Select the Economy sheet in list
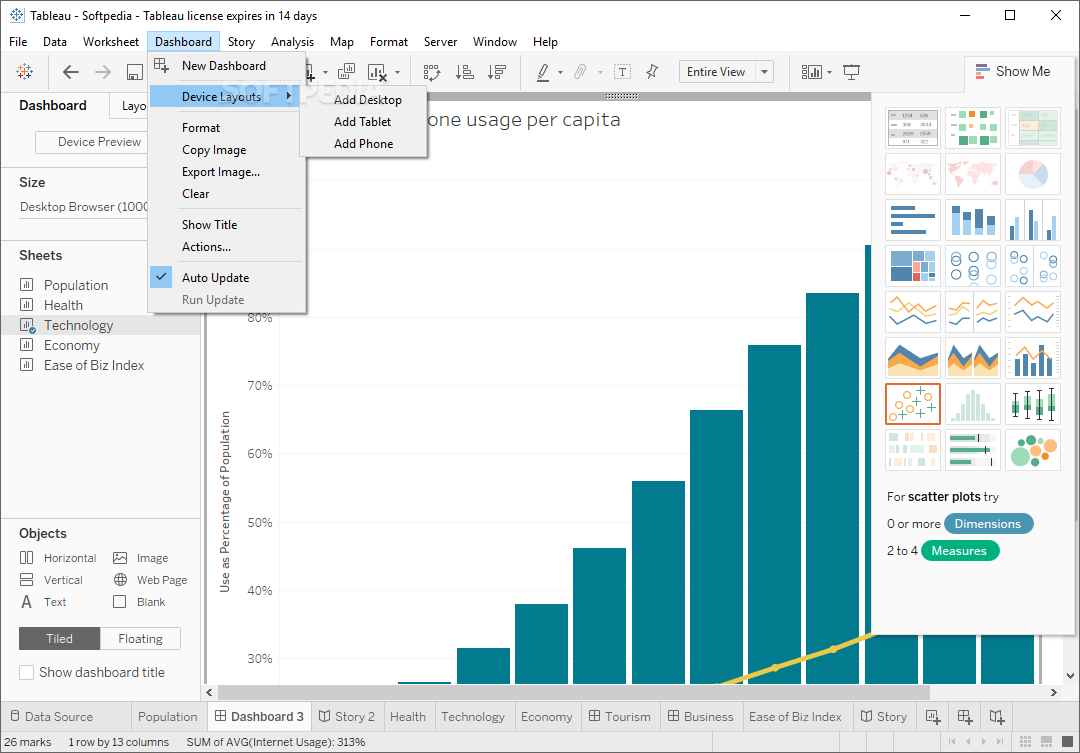Screen dimensions: 1080x753 [72, 345]
